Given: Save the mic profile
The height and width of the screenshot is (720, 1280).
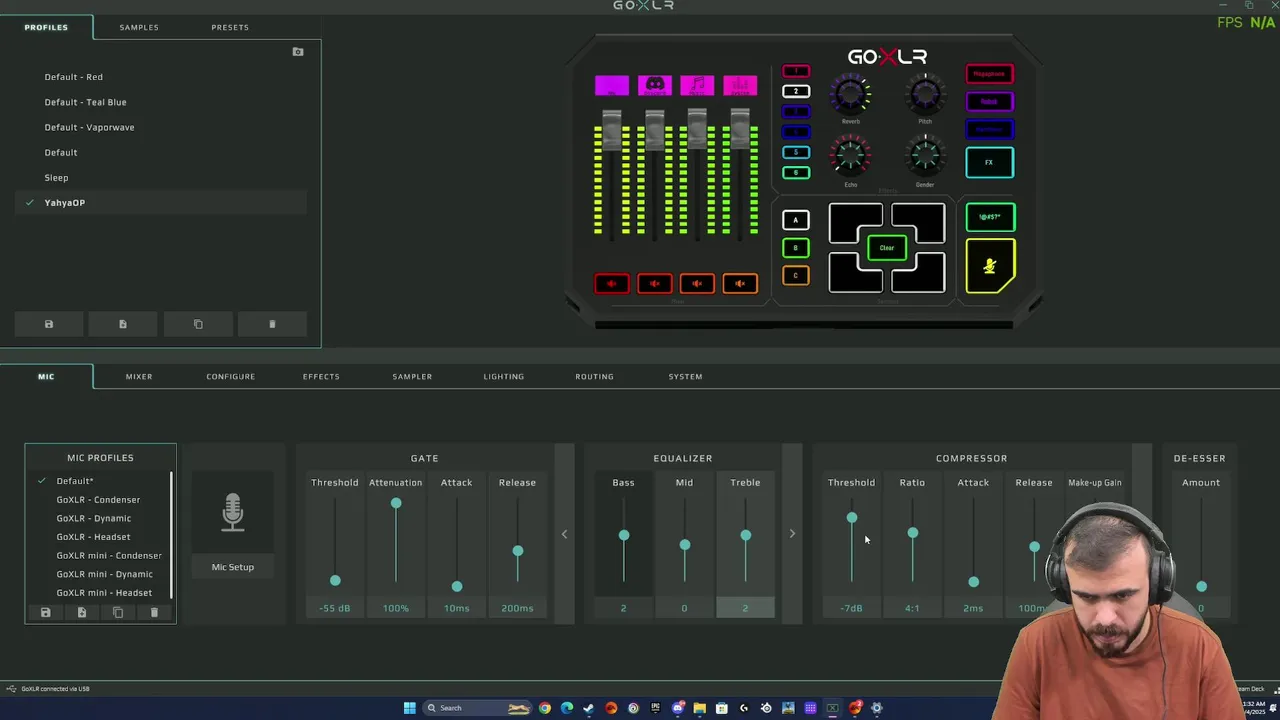Looking at the screenshot, I should (45, 612).
